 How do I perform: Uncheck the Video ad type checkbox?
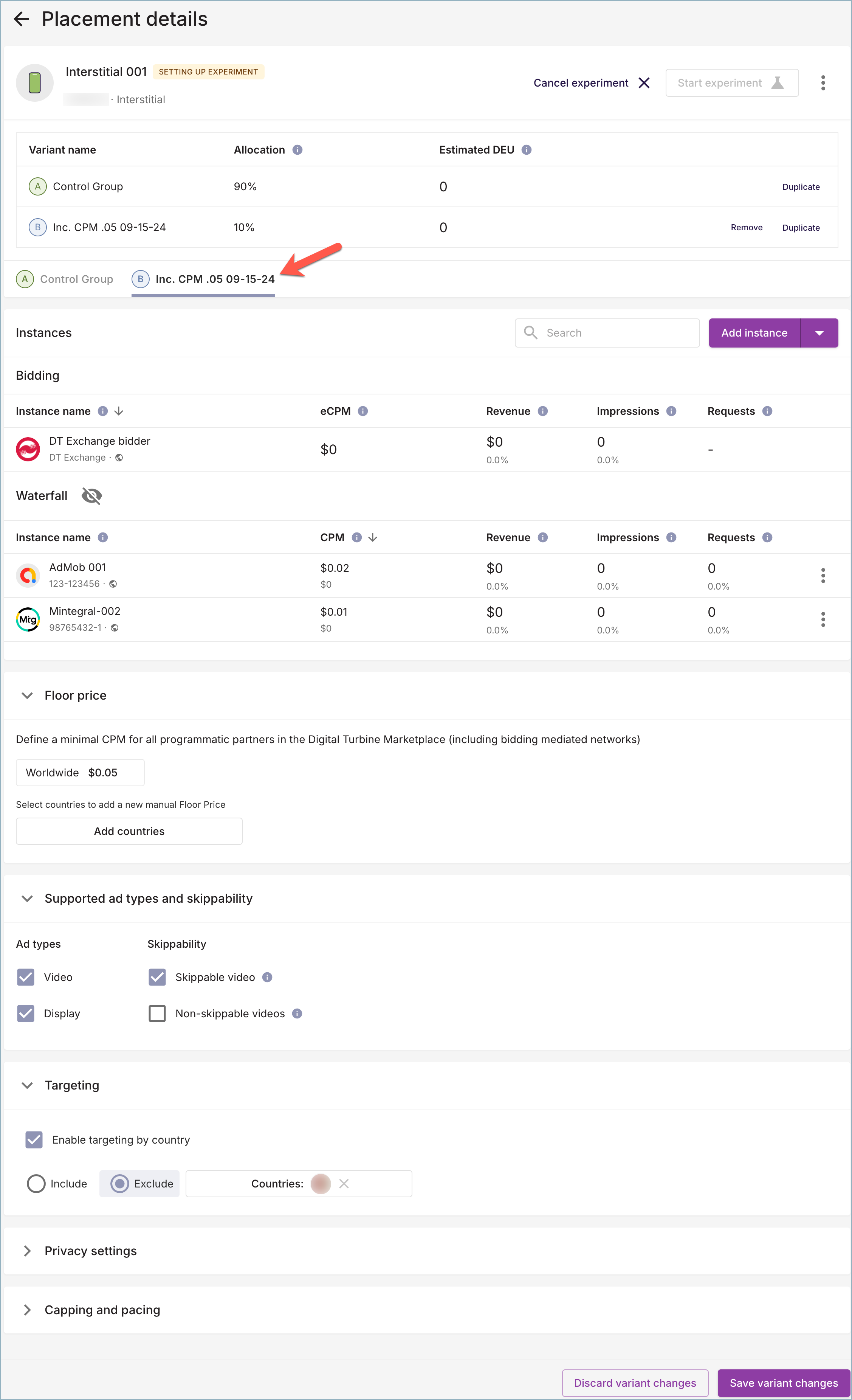coord(26,977)
